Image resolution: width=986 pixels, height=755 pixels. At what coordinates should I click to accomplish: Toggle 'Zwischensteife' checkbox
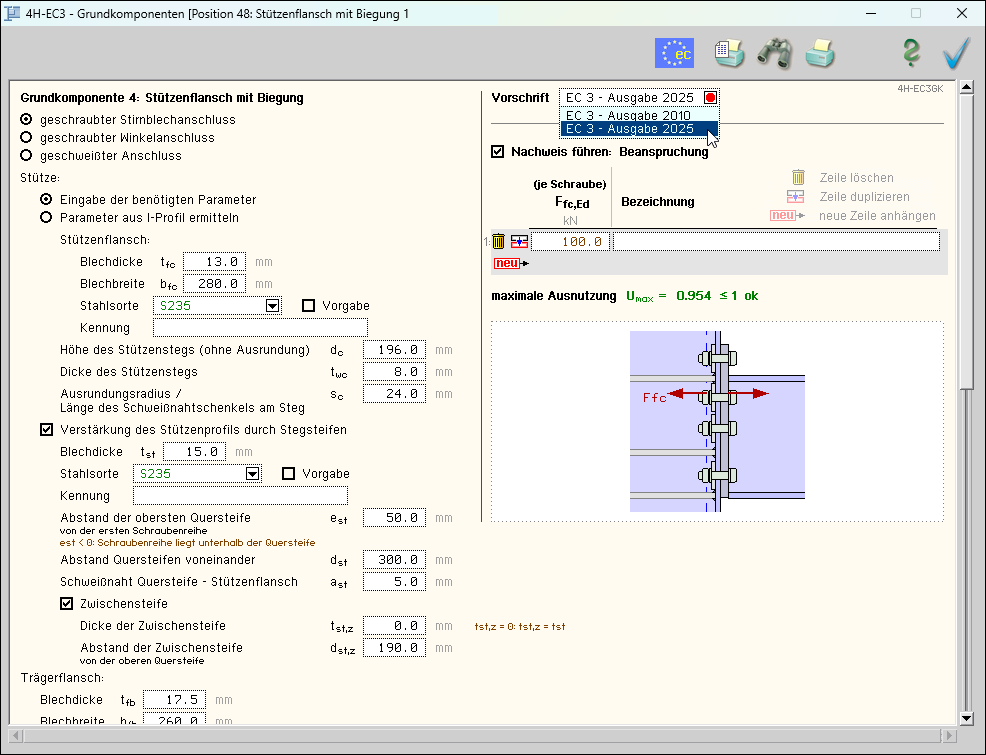tap(67, 604)
